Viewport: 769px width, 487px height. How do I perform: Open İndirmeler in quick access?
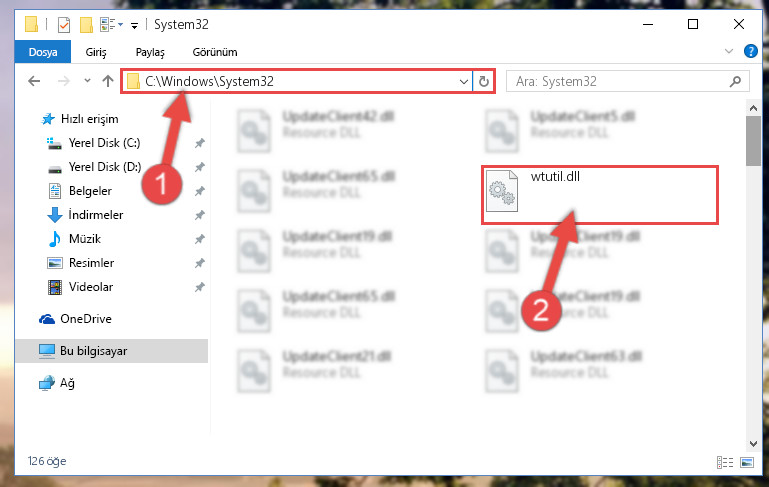(x=96, y=215)
